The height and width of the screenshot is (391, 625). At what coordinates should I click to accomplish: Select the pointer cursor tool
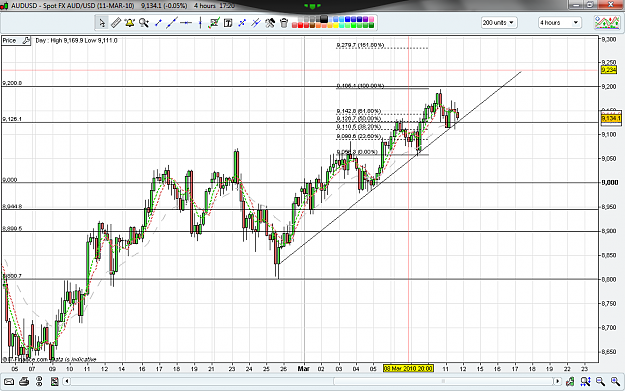point(102,23)
